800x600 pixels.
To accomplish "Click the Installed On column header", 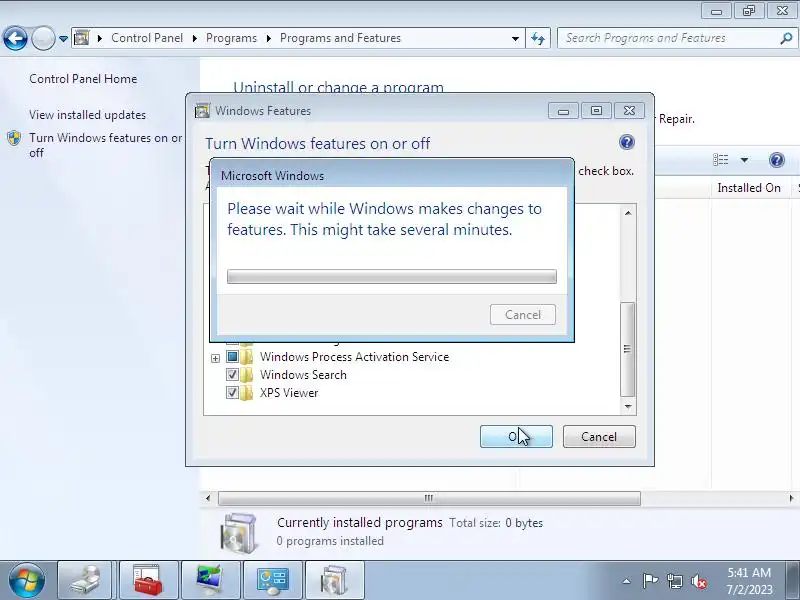I will click(x=749, y=188).
